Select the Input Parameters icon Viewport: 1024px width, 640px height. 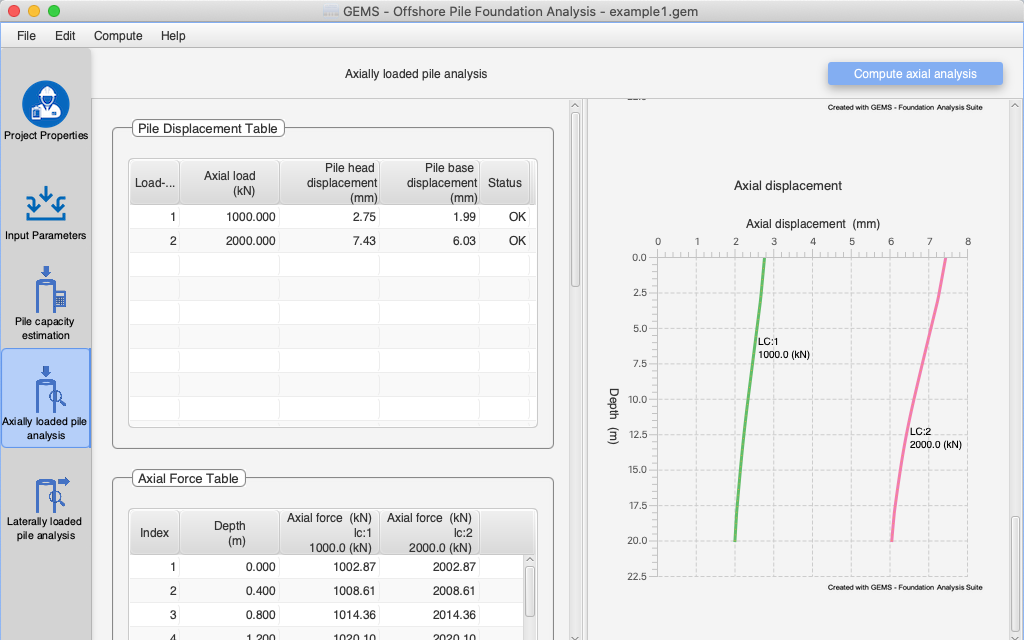[x=46, y=204]
